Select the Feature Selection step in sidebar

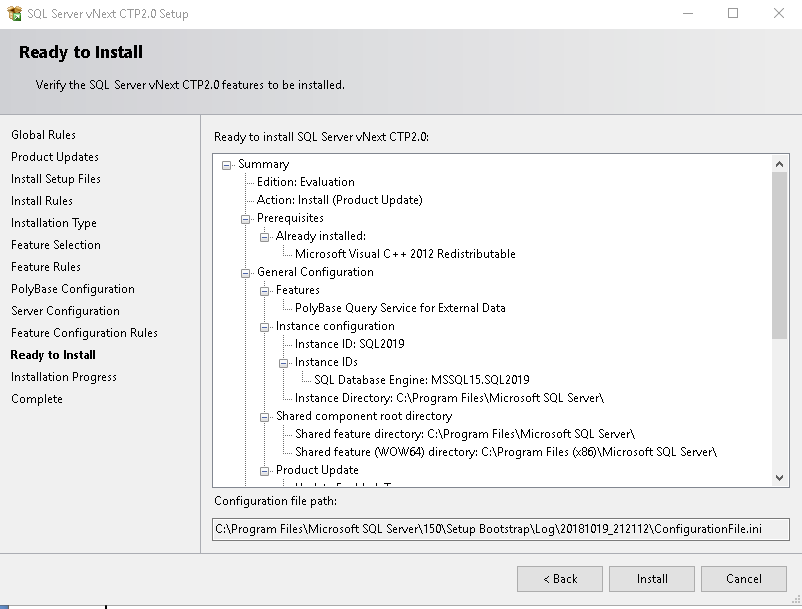click(56, 245)
